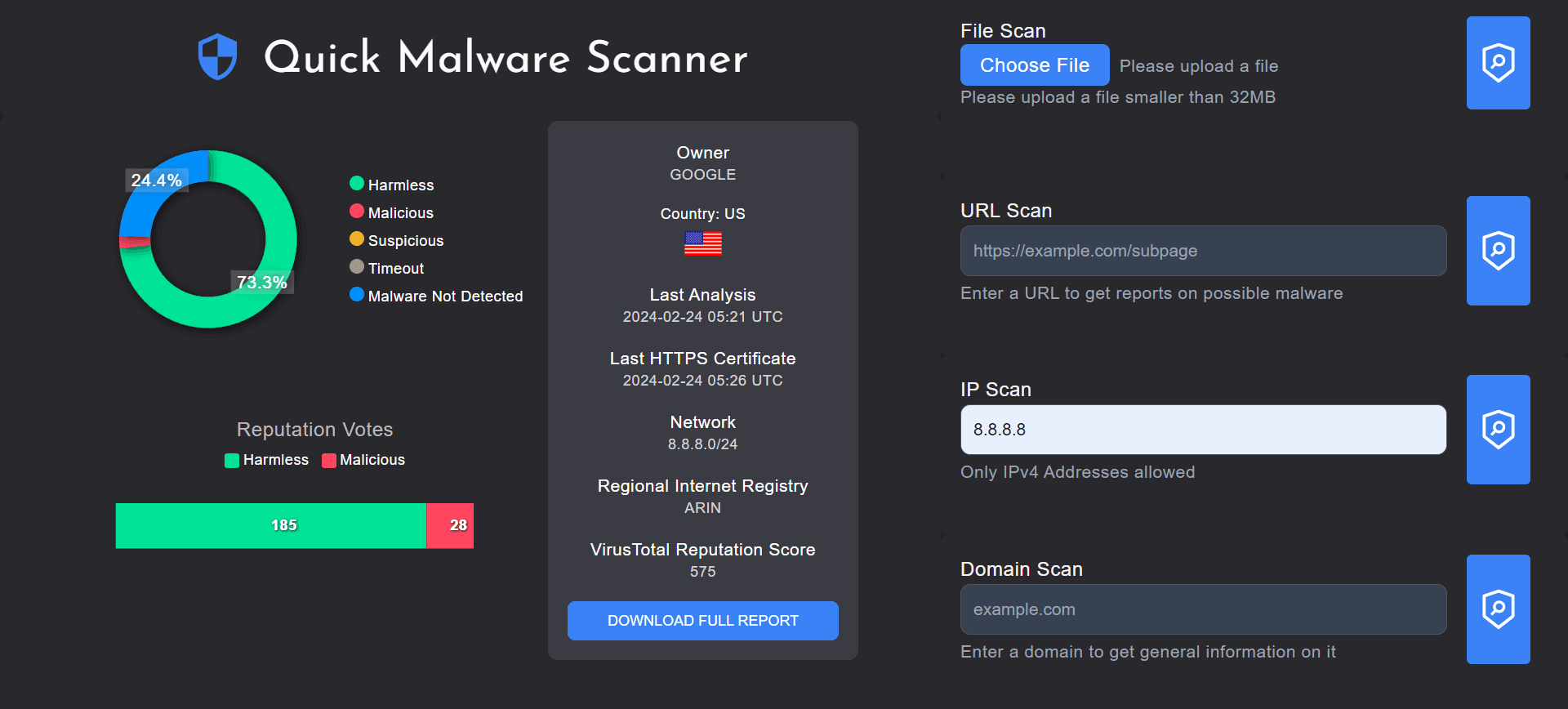The height and width of the screenshot is (709, 1568).
Task: Click 'Please upload a file smaller than 32MB'
Action: 1118,97
